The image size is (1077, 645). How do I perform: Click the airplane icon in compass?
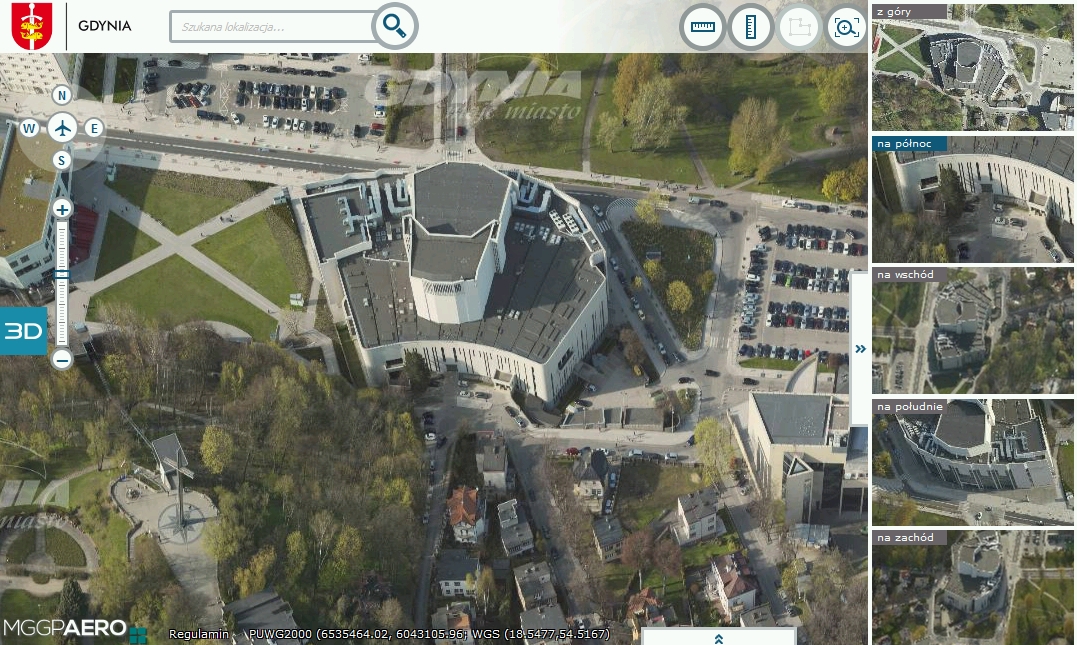click(62, 128)
